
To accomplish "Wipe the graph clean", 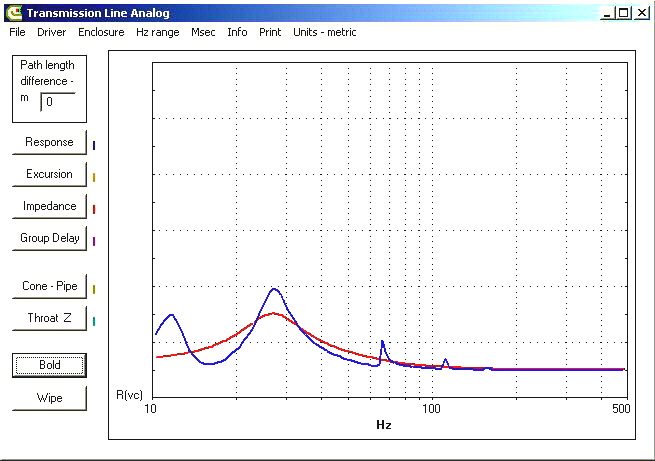I will 49,398.
